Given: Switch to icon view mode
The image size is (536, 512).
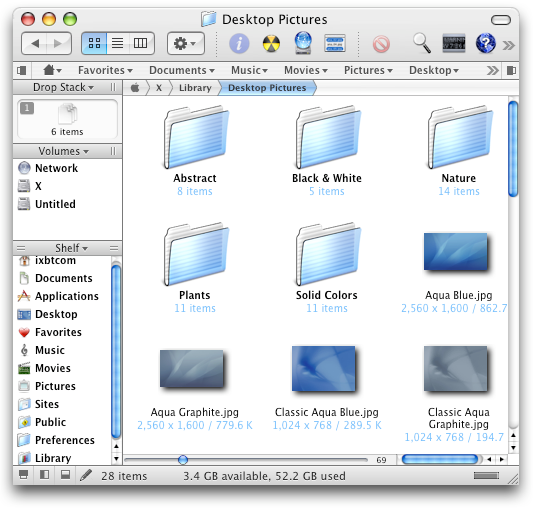Looking at the screenshot, I should [x=94, y=43].
